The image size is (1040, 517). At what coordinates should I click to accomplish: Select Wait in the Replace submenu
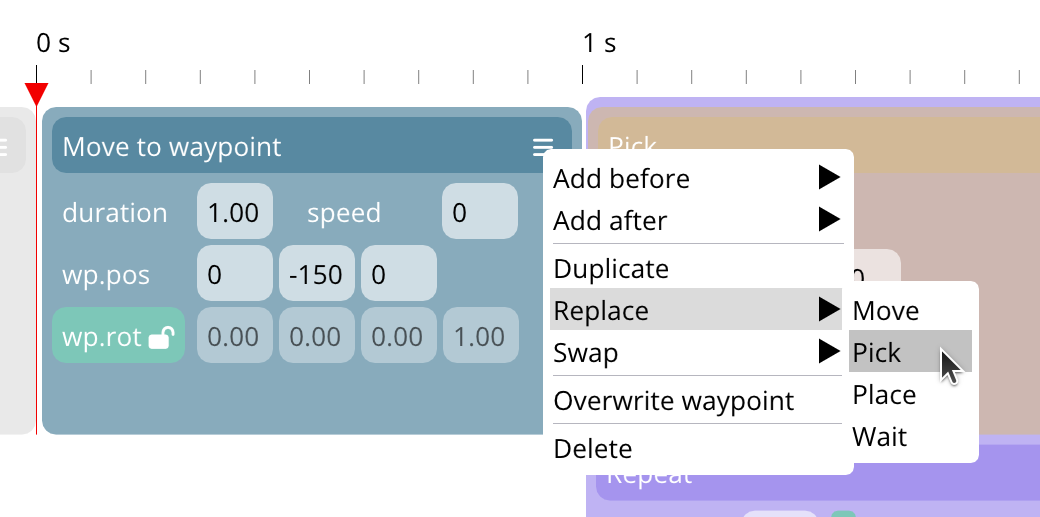(x=879, y=437)
